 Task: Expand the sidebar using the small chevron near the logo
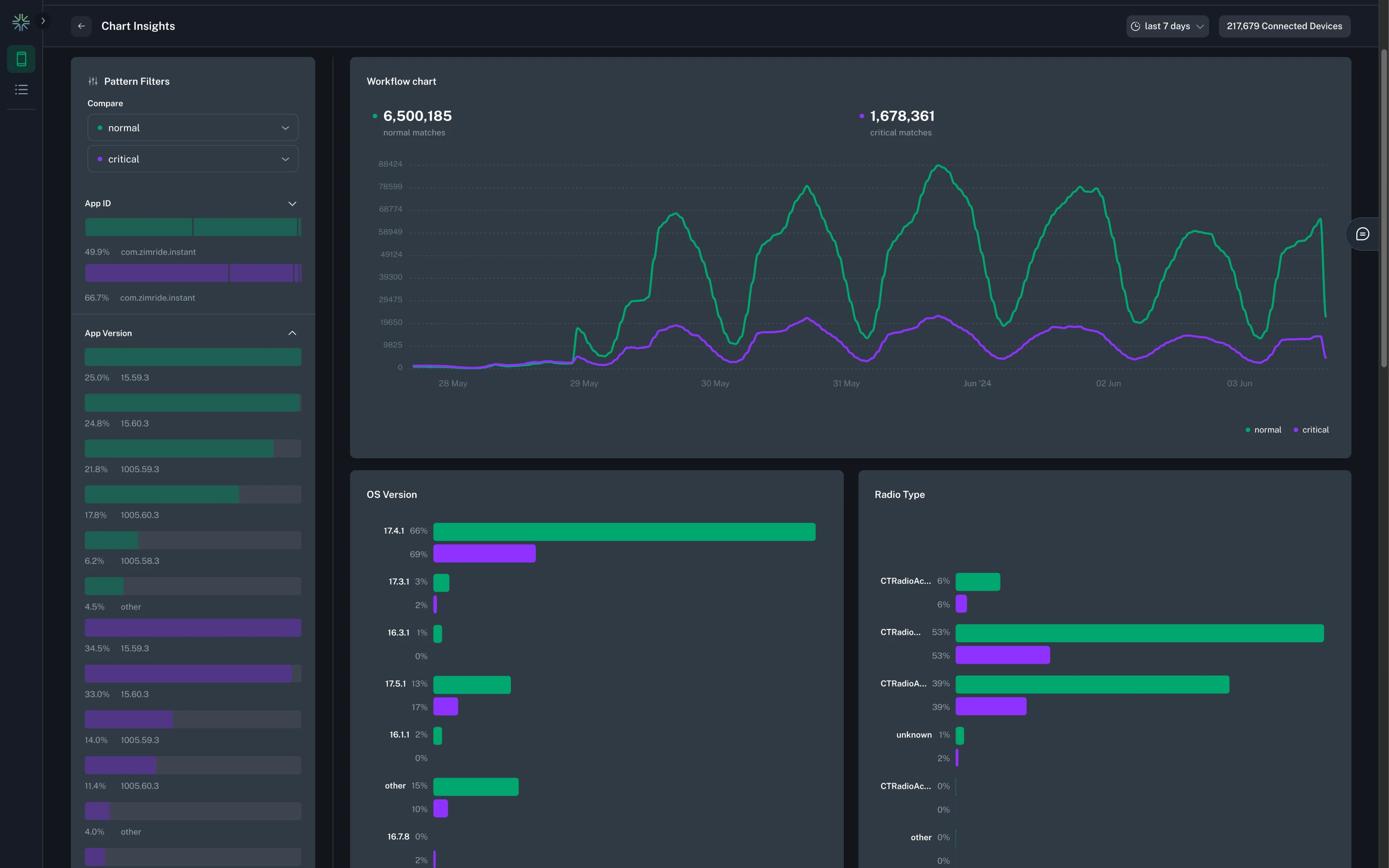(x=43, y=20)
